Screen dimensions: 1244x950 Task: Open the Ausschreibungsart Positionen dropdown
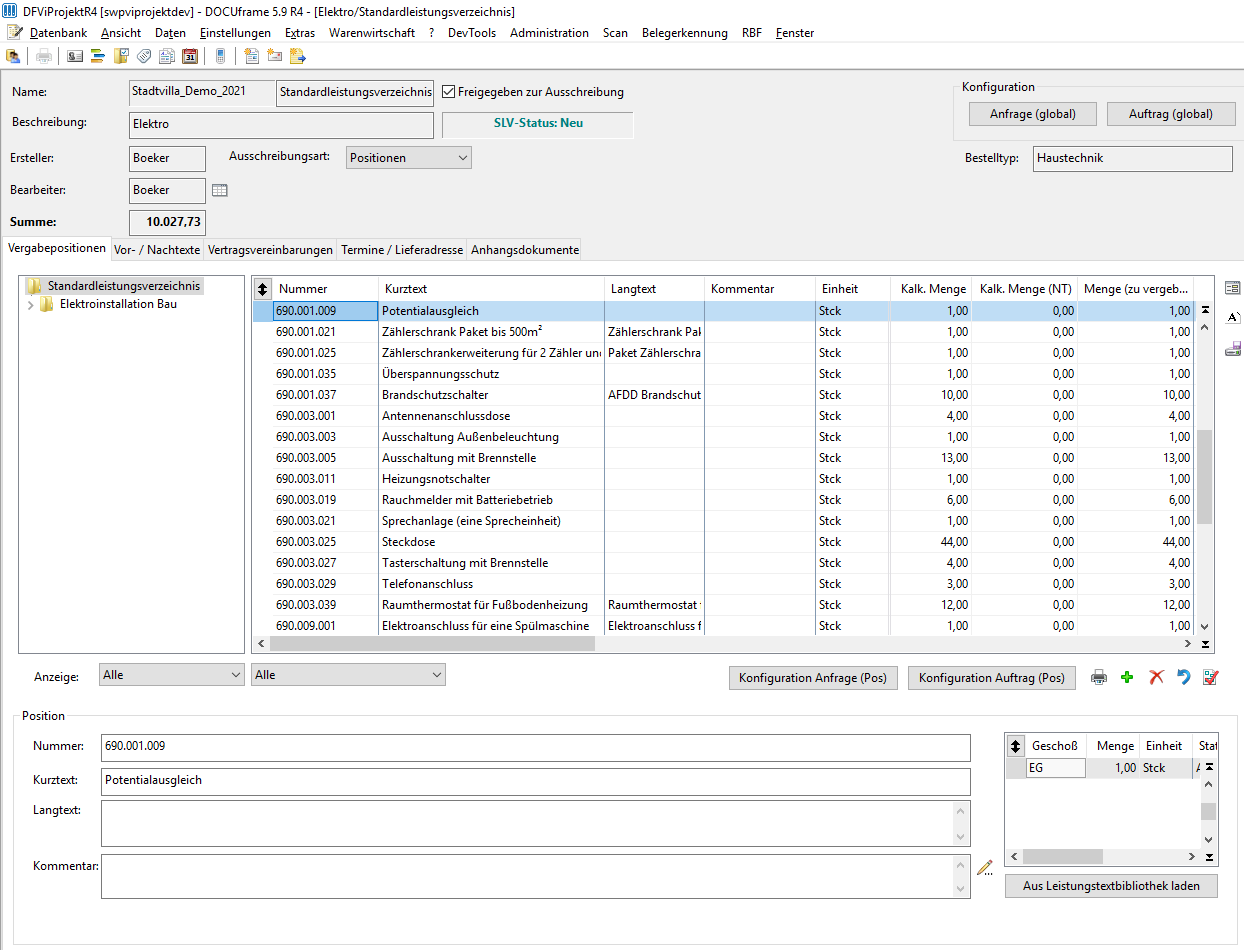(408, 158)
